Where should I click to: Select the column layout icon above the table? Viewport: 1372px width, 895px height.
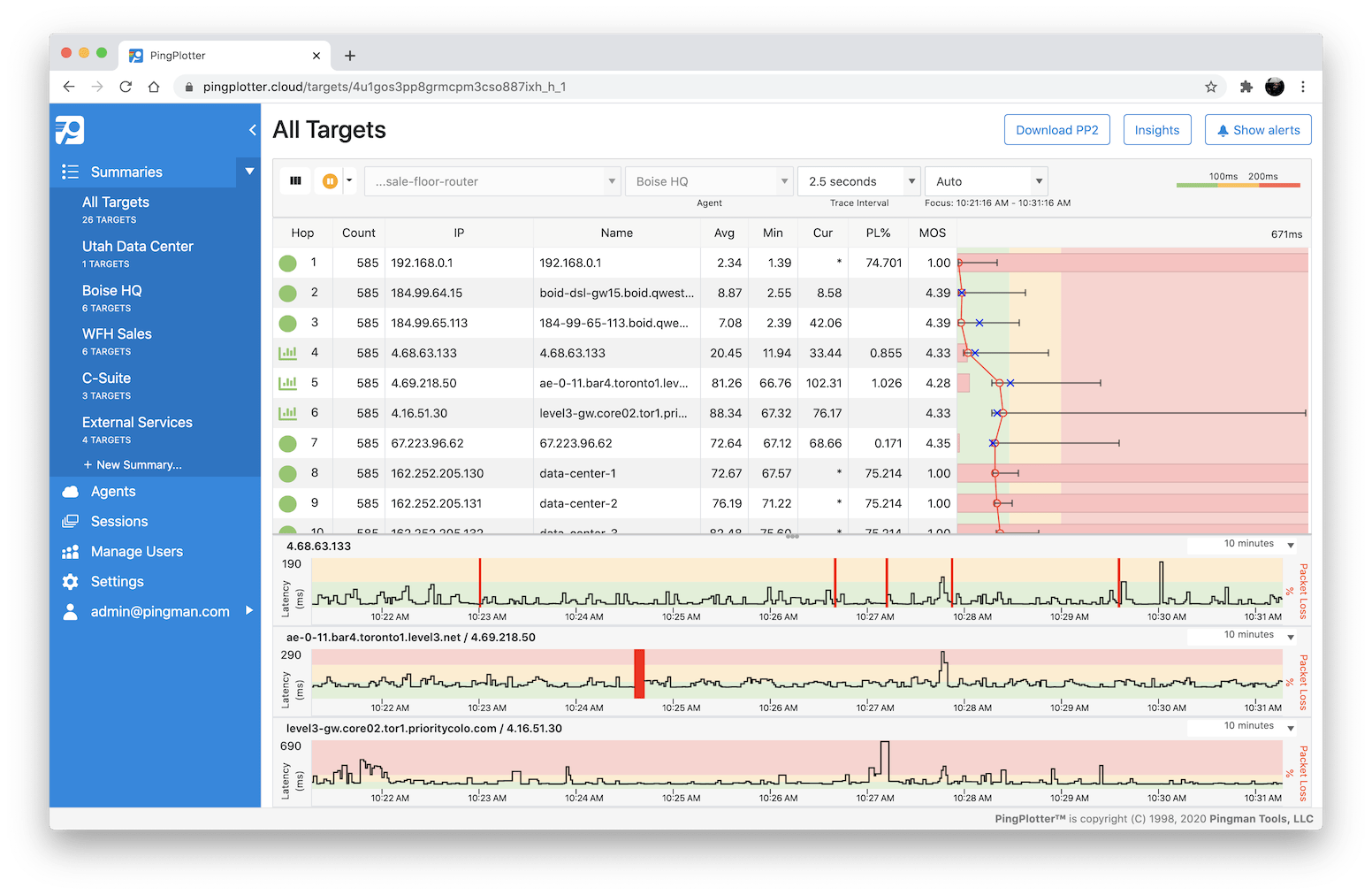(x=295, y=180)
